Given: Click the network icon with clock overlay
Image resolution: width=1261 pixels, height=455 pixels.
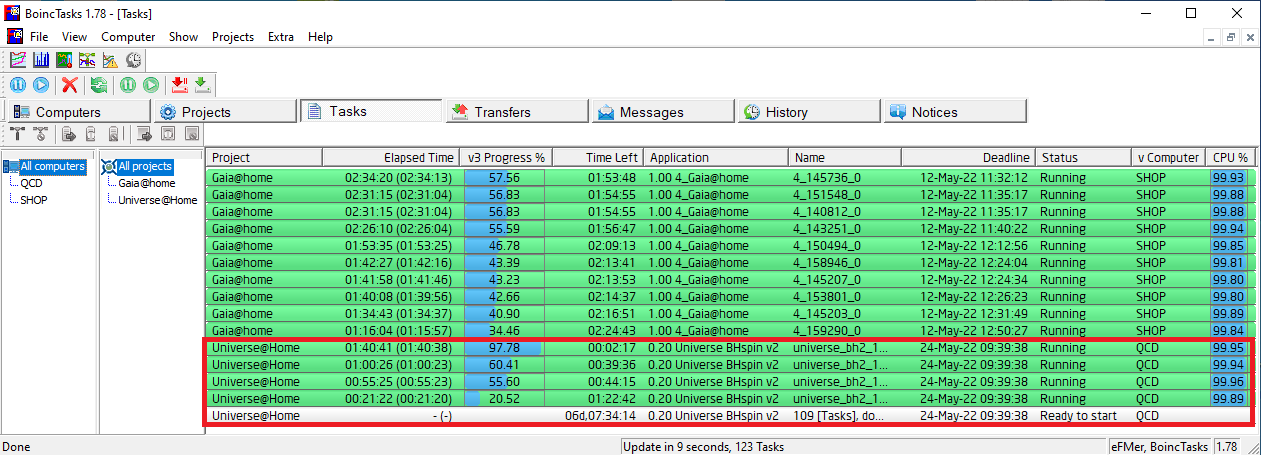Looking at the screenshot, I should [x=41, y=134].
